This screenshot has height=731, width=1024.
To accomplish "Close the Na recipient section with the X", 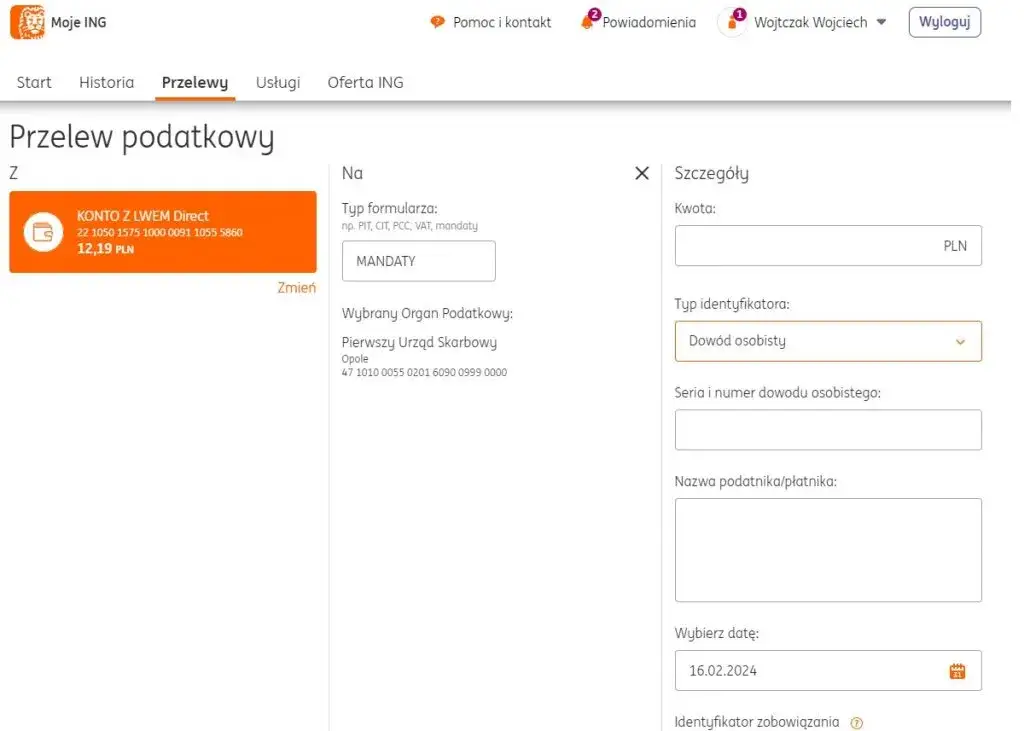I will [x=641, y=172].
